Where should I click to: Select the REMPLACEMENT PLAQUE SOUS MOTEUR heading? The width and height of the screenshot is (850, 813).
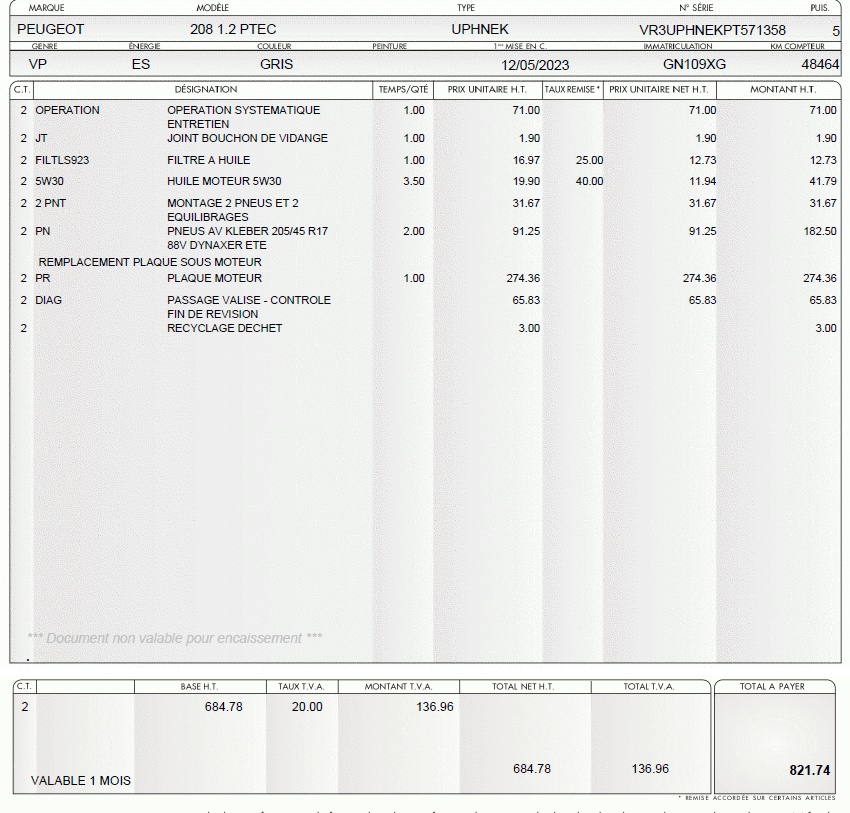[x=150, y=262]
